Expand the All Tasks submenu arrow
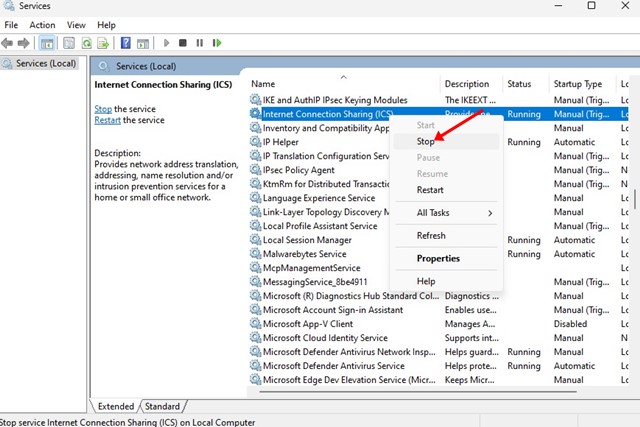This screenshot has width=640, height=427. pos(490,213)
